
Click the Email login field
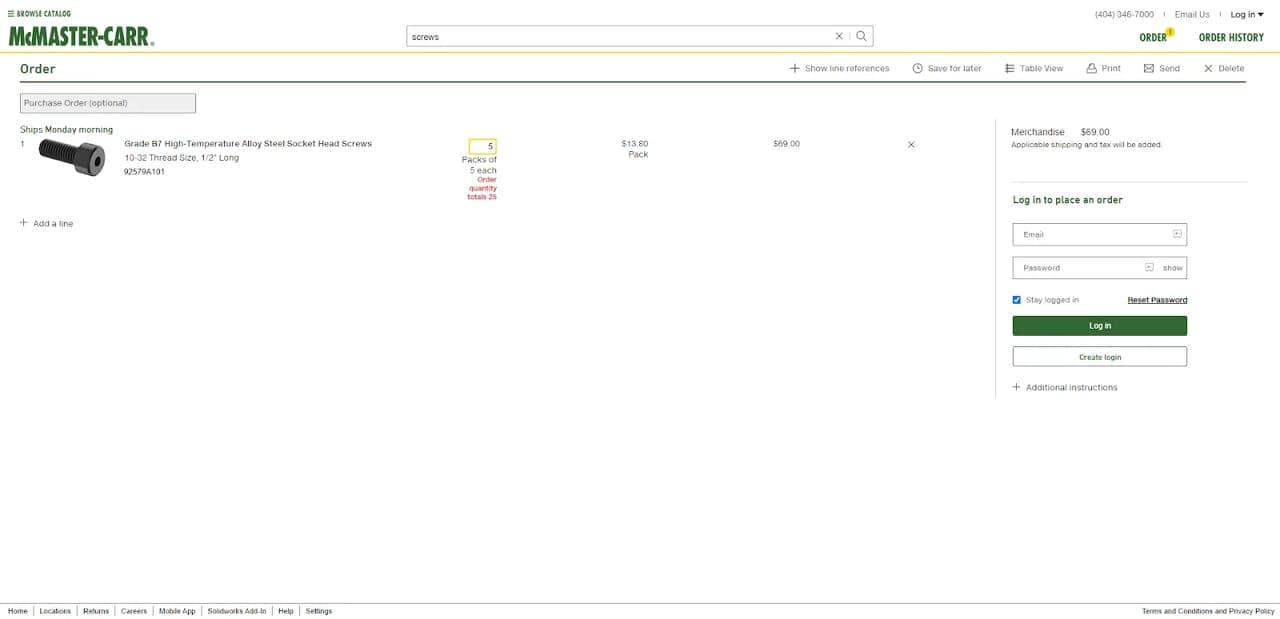[x=1100, y=234]
